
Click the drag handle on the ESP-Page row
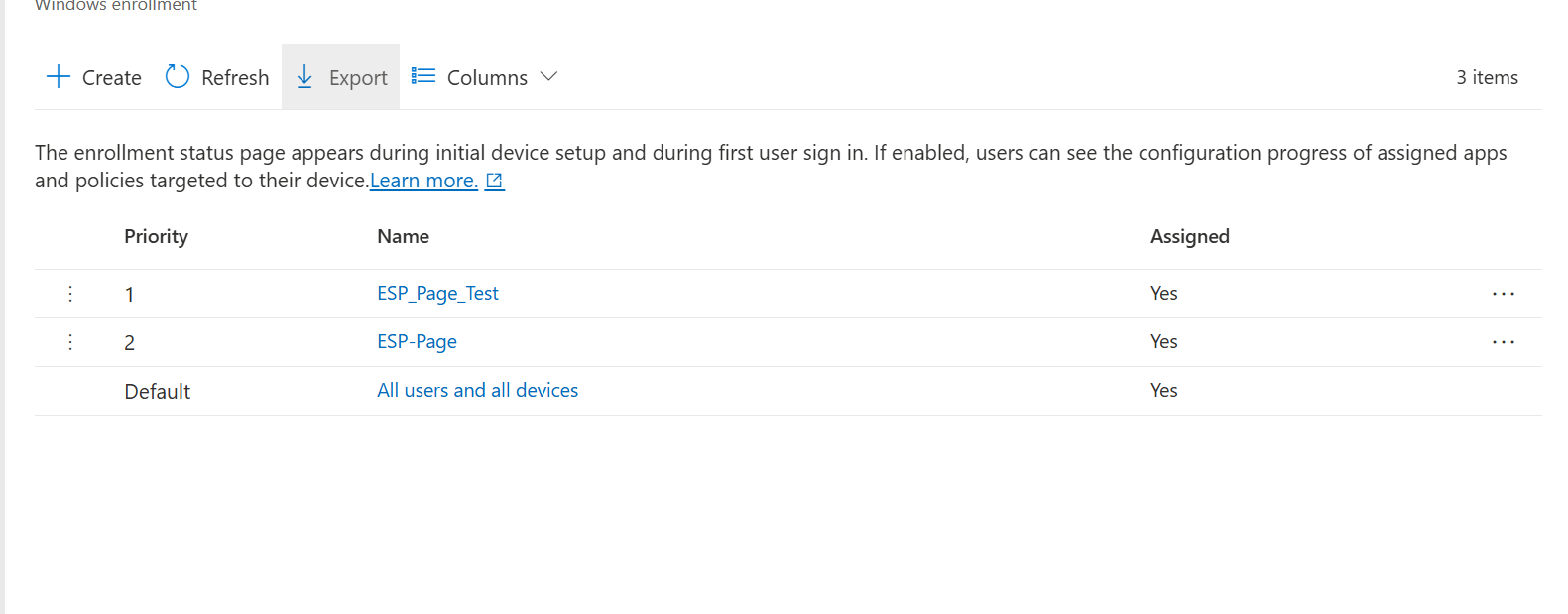(x=70, y=342)
